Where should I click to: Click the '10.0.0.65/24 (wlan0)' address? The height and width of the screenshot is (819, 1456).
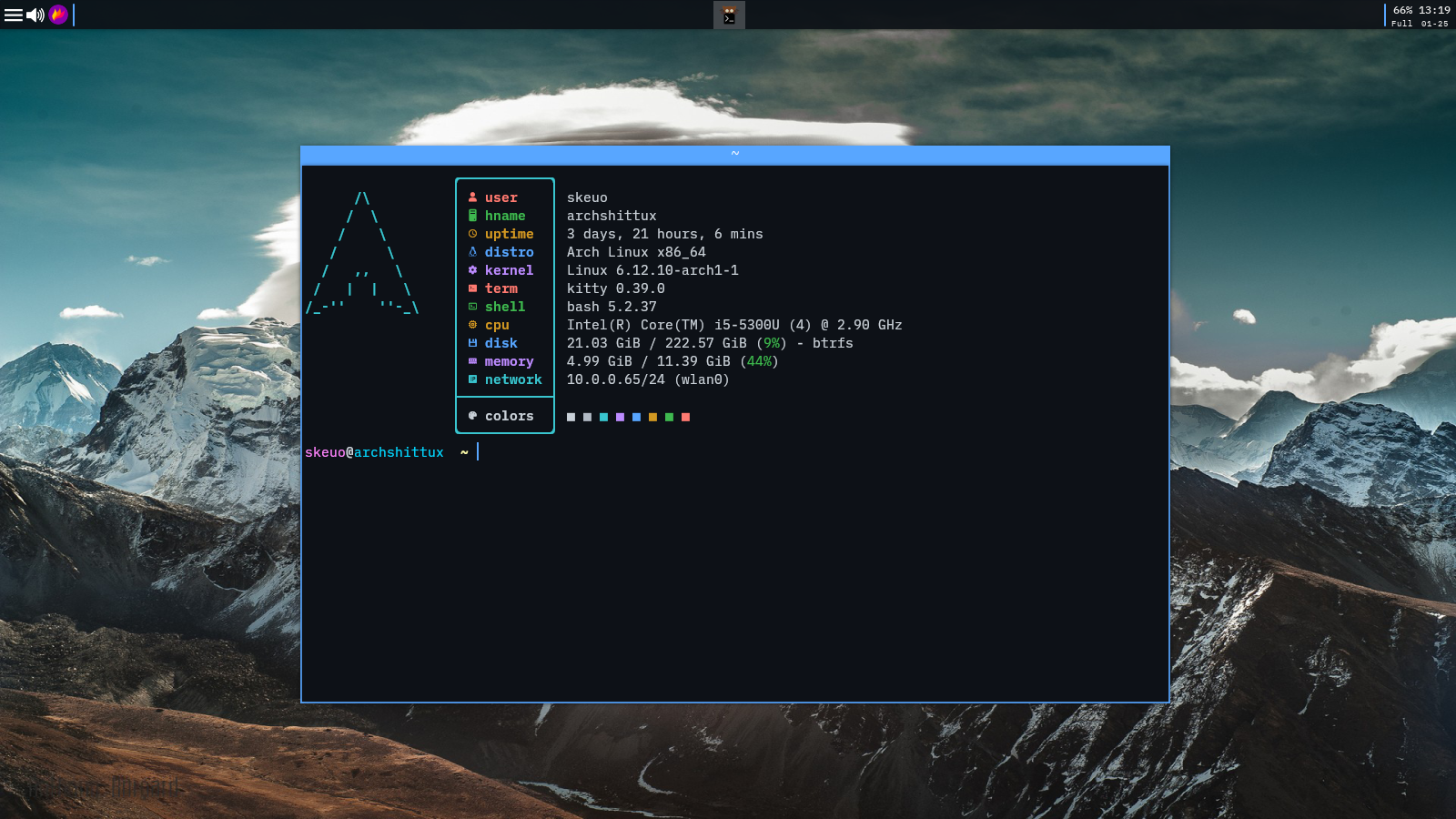click(x=648, y=379)
